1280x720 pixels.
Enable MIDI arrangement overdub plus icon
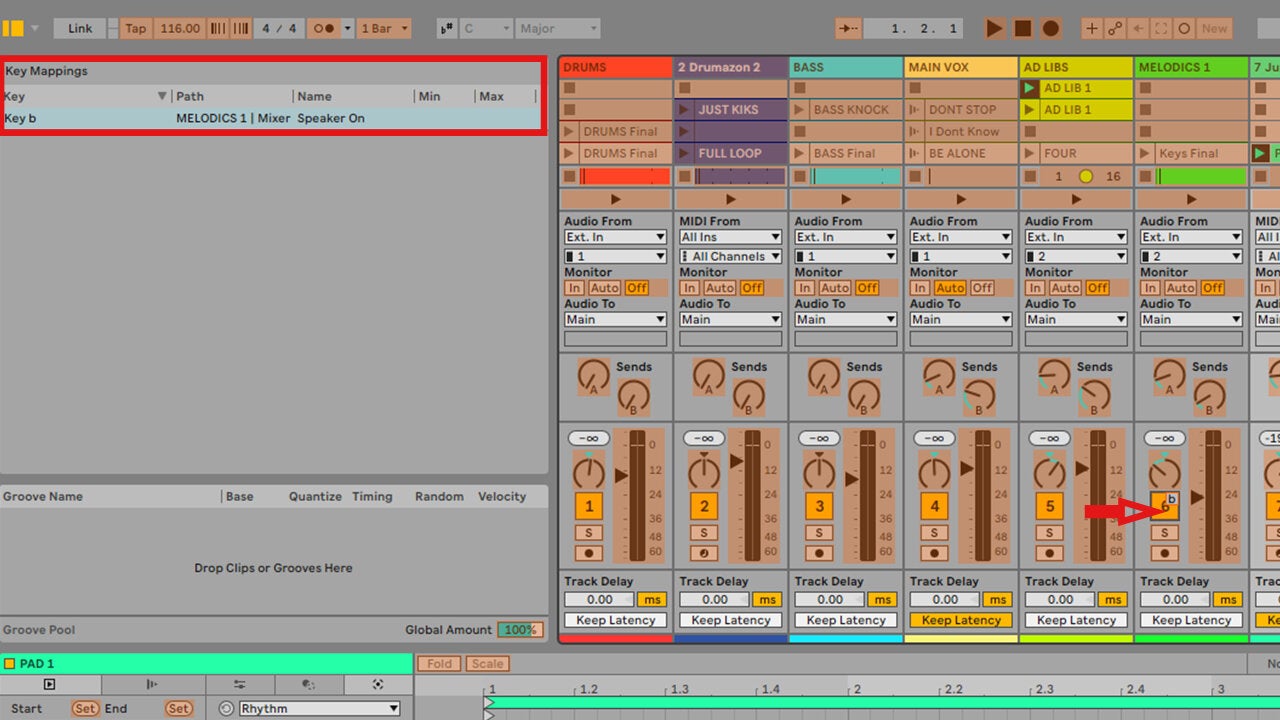point(1092,28)
